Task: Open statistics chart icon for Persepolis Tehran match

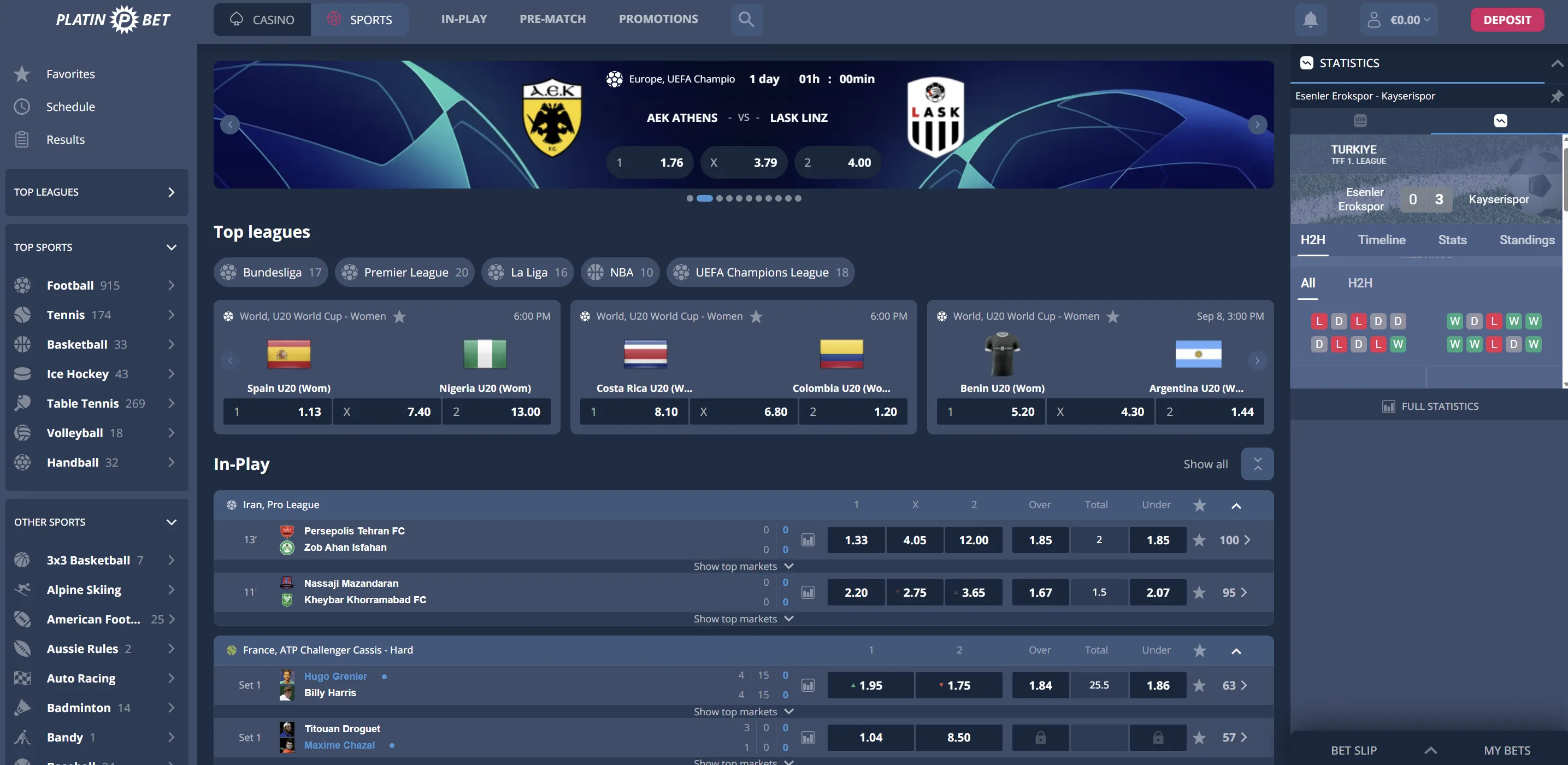Action: pos(807,540)
